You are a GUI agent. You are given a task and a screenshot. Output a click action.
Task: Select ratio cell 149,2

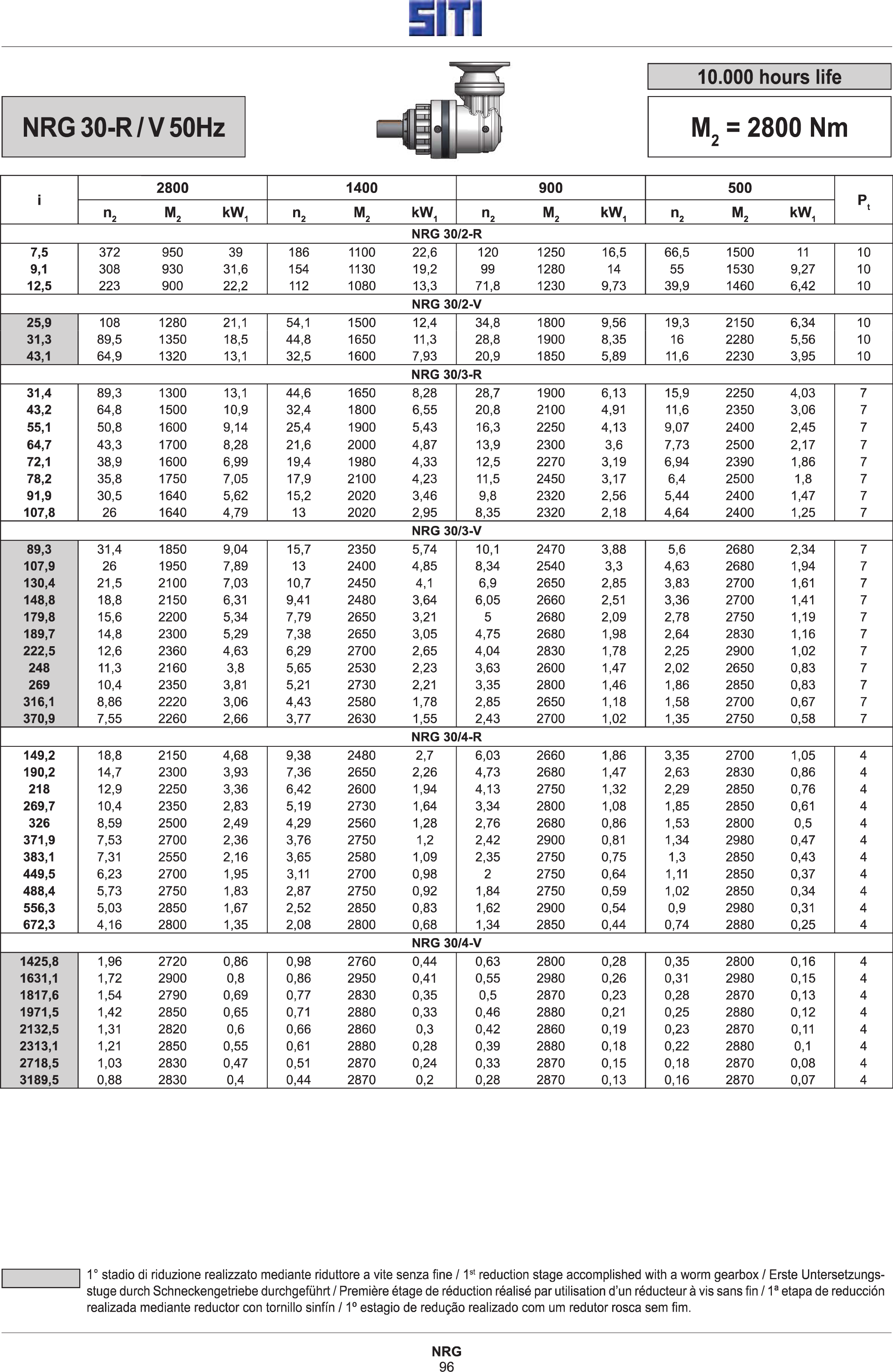pos(39,755)
